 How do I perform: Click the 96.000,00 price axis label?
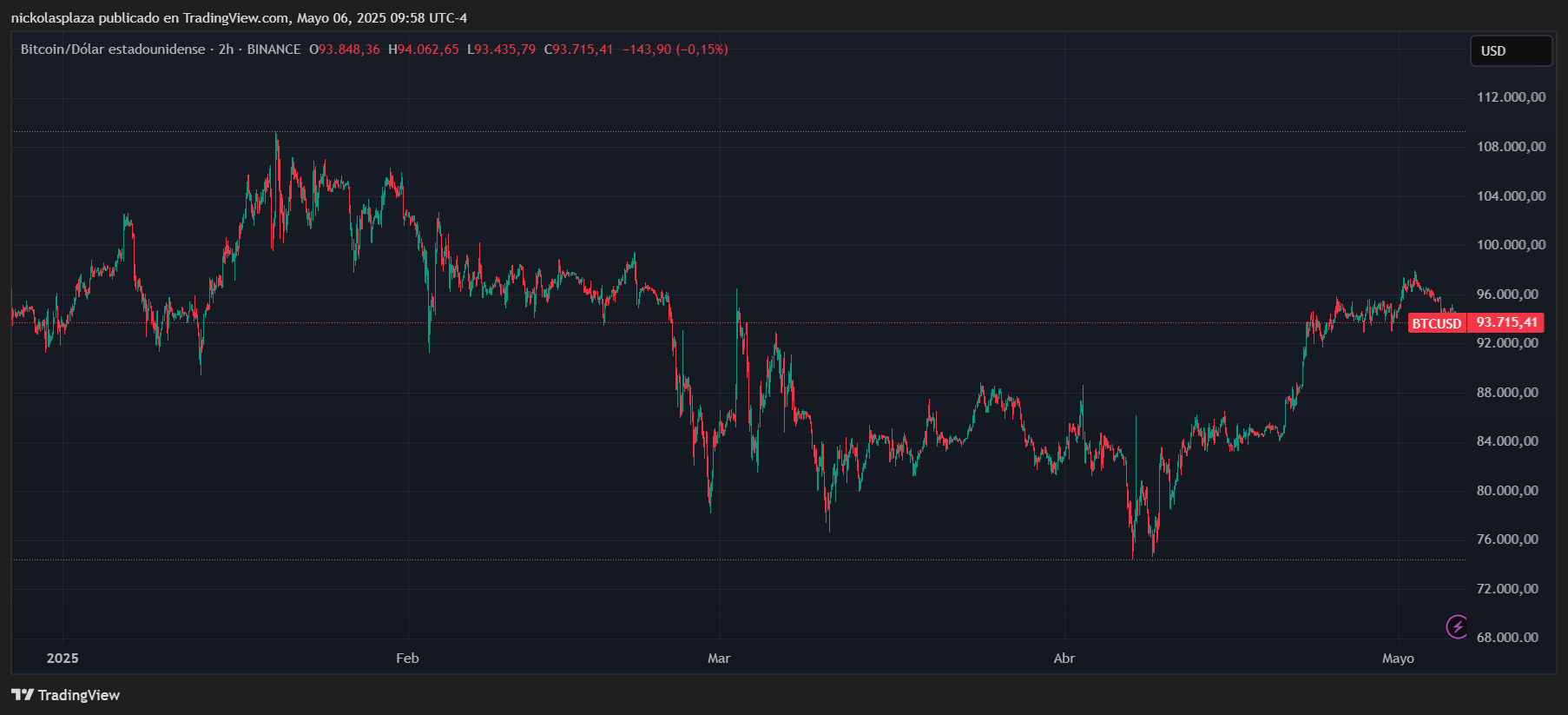1507,295
